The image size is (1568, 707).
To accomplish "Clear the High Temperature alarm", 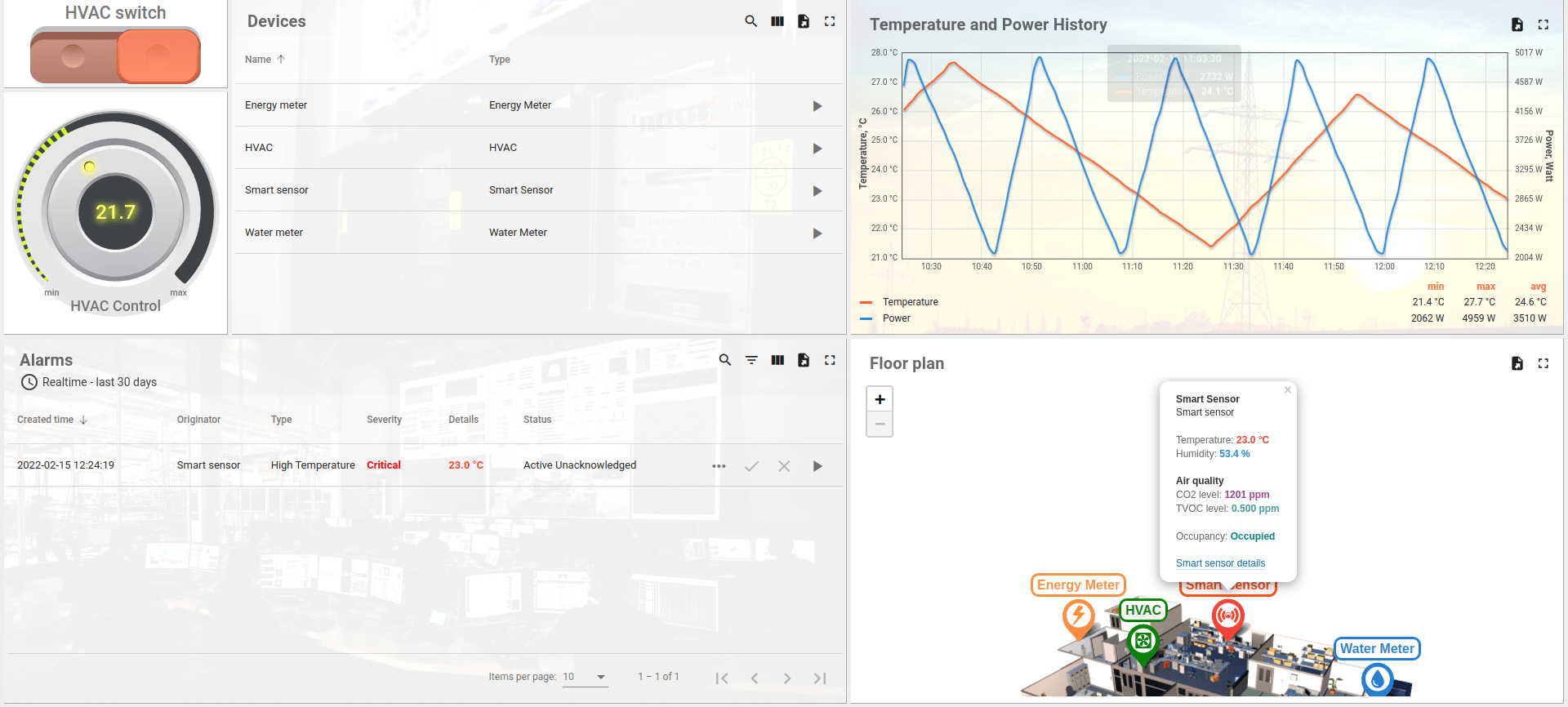I will tap(784, 466).
